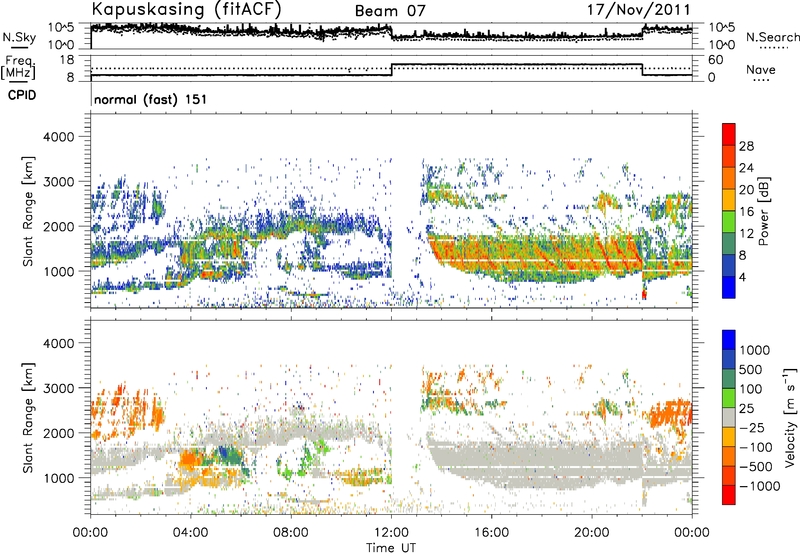The height and width of the screenshot is (554, 800).
Task: Pick the blue top segment of the velocity colorbar
Action: [729, 340]
